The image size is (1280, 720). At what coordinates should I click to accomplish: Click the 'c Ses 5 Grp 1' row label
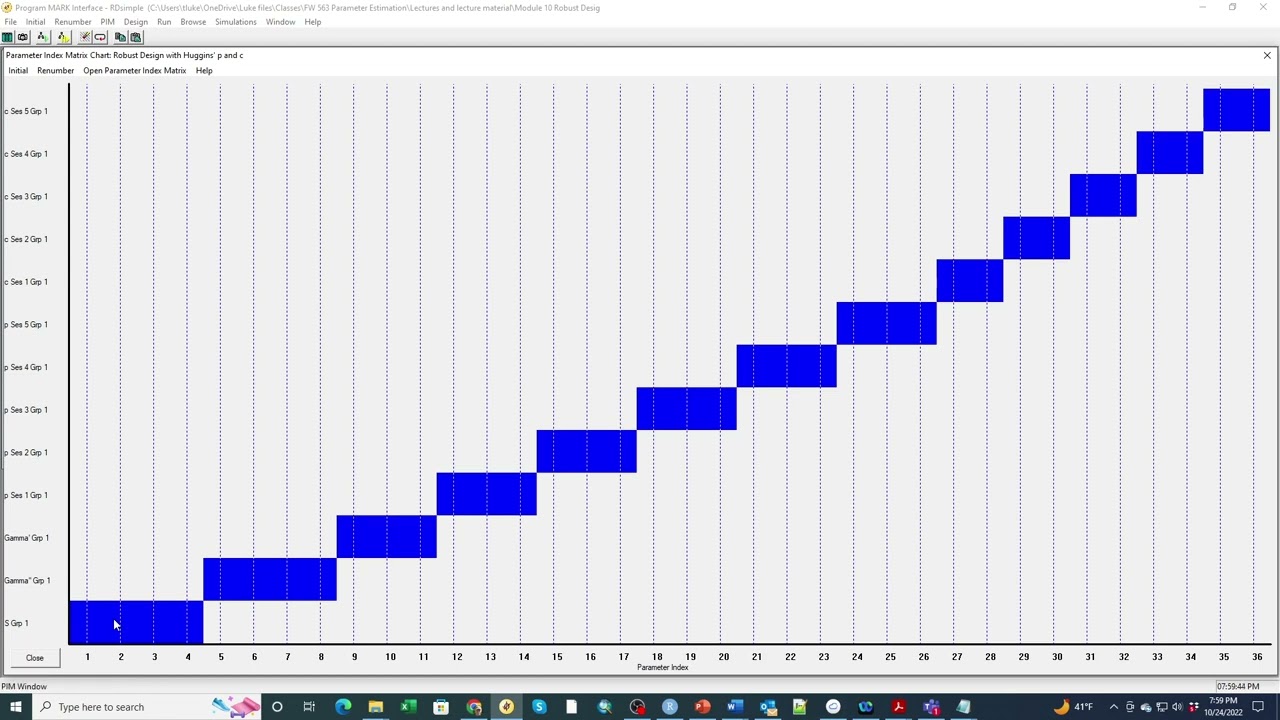(26, 111)
